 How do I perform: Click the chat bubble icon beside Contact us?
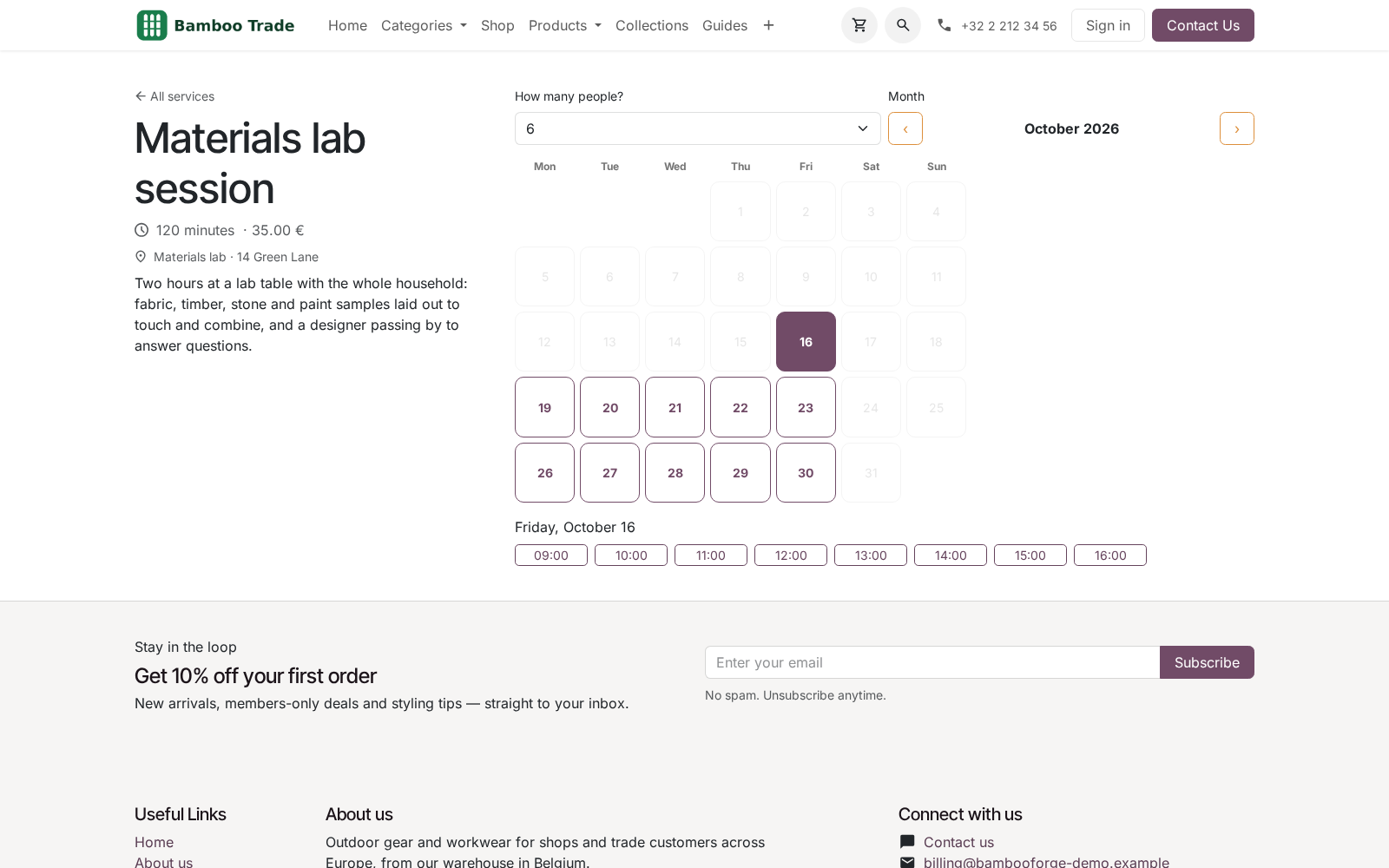907,842
